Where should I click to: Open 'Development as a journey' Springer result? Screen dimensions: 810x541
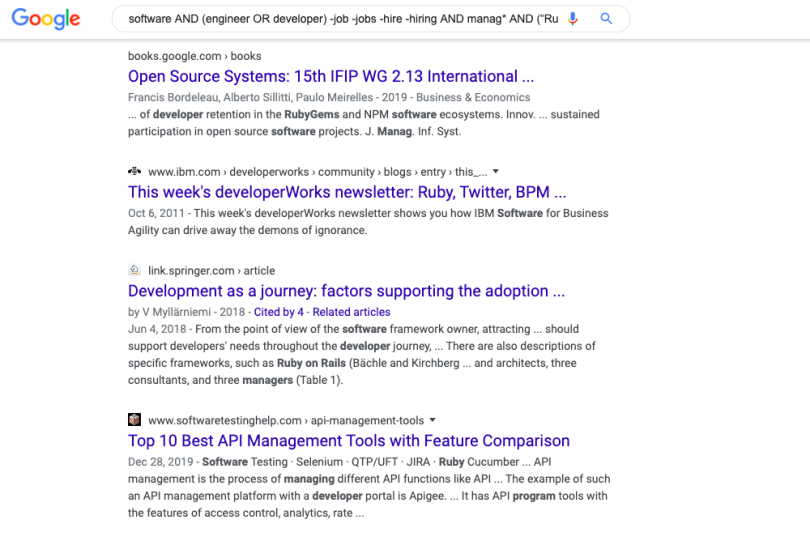[x=346, y=291]
